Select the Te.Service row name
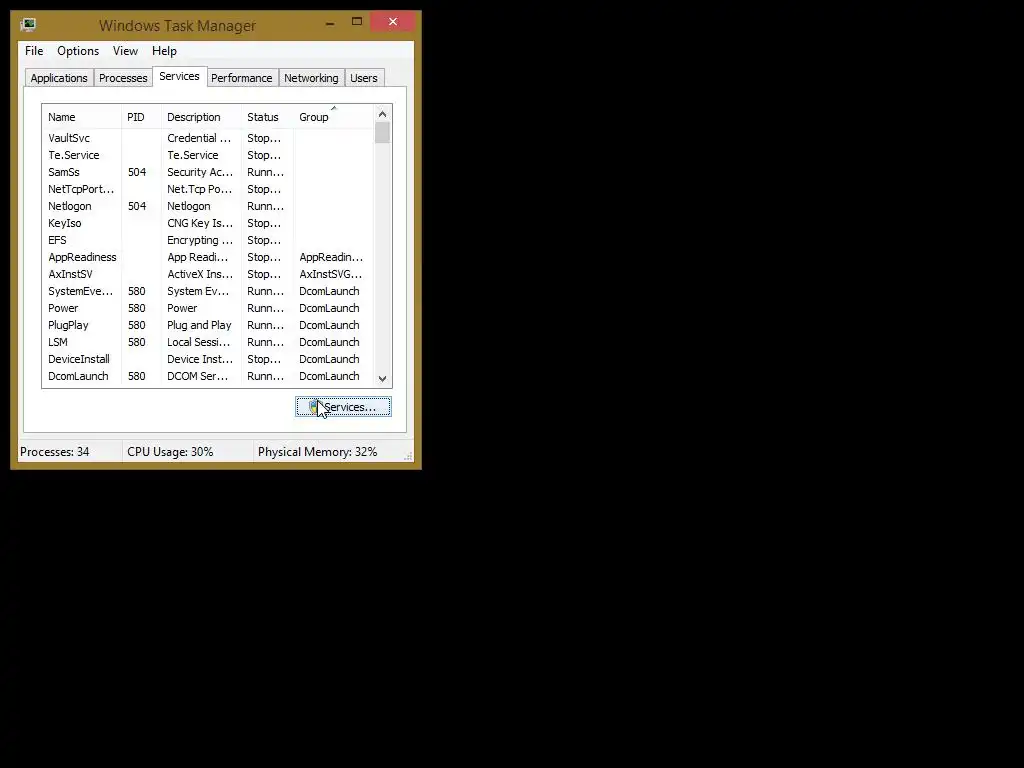Viewport: 1024px width, 768px height. (74, 155)
